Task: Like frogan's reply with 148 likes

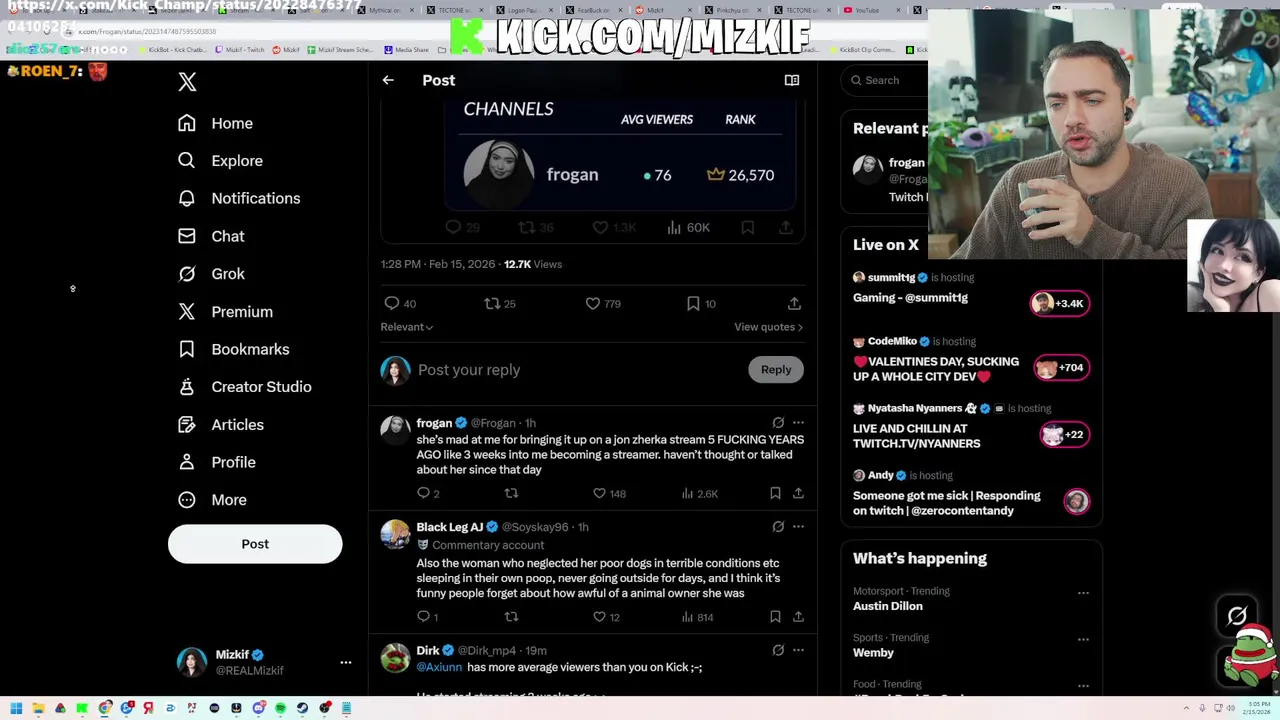Action: click(x=599, y=493)
